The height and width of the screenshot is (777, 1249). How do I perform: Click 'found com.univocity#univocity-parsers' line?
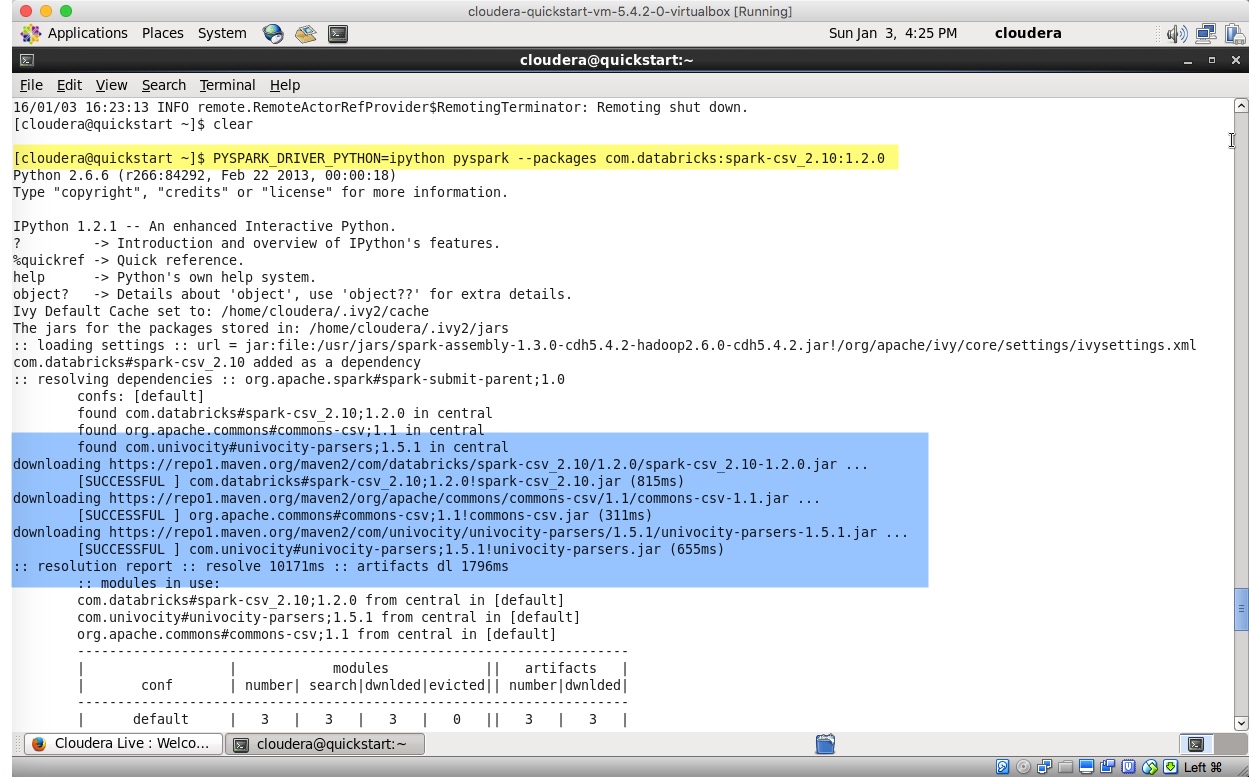click(x=293, y=447)
